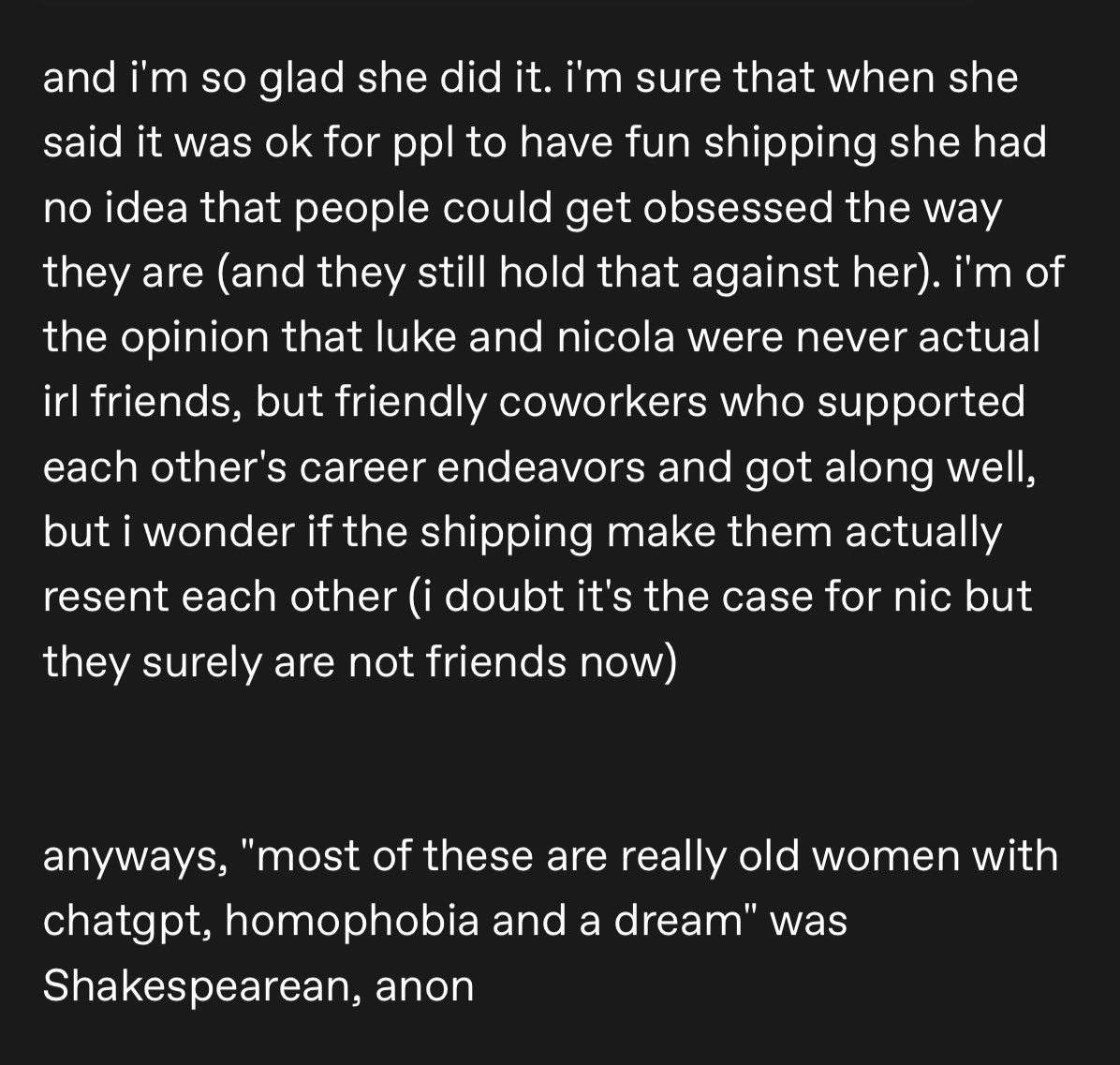Click the name "nicola" in the first paragraph
The width and height of the screenshot is (1120, 1065).
[x=615, y=336]
